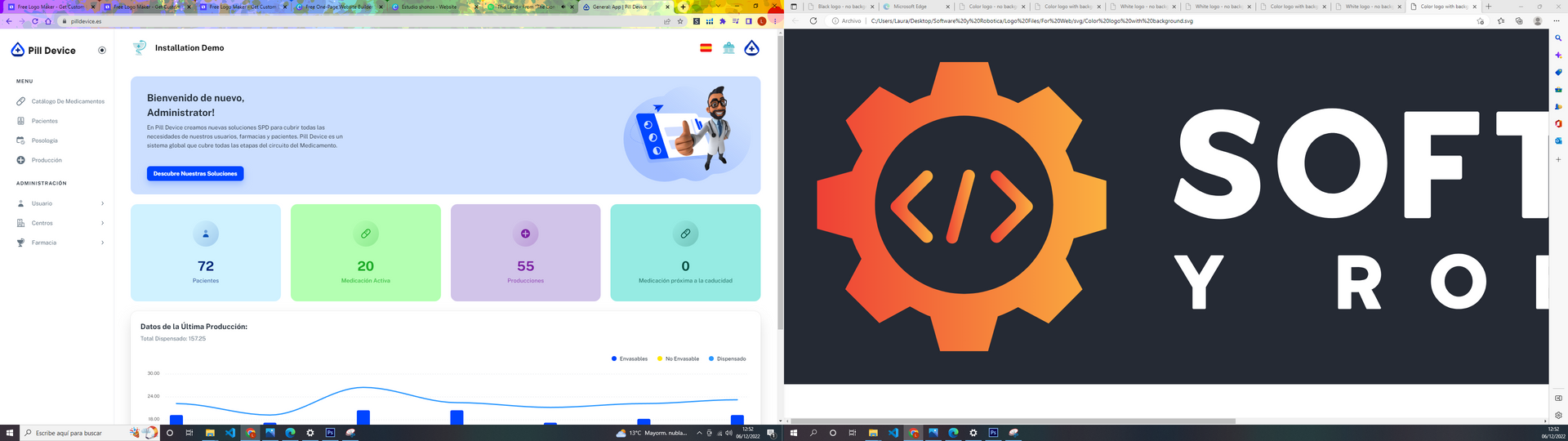The image size is (1568, 441).
Task: Toggle the Envasables legend series
Action: point(630,359)
